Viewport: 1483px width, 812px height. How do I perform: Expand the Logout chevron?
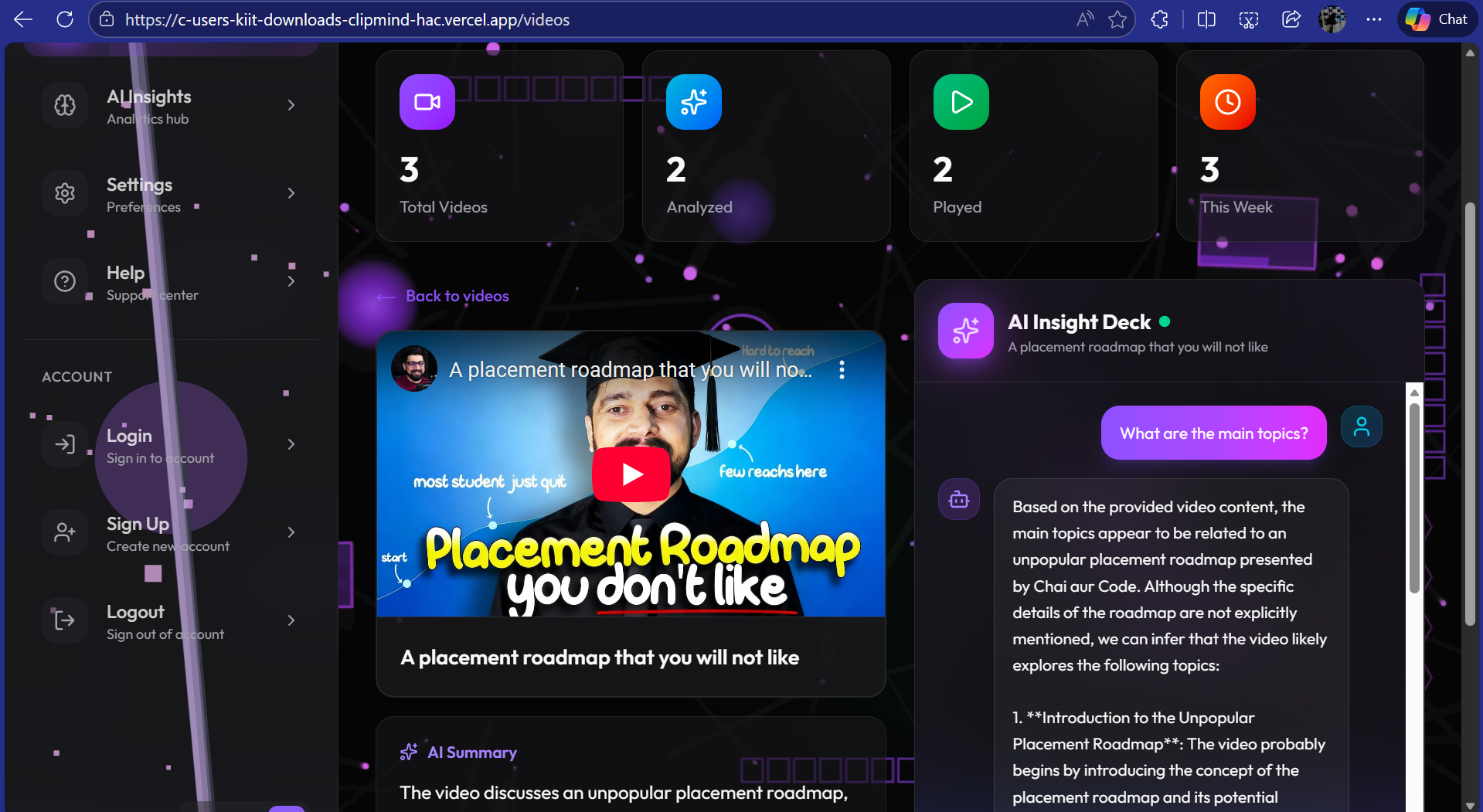pyautogui.click(x=291, y=620)
